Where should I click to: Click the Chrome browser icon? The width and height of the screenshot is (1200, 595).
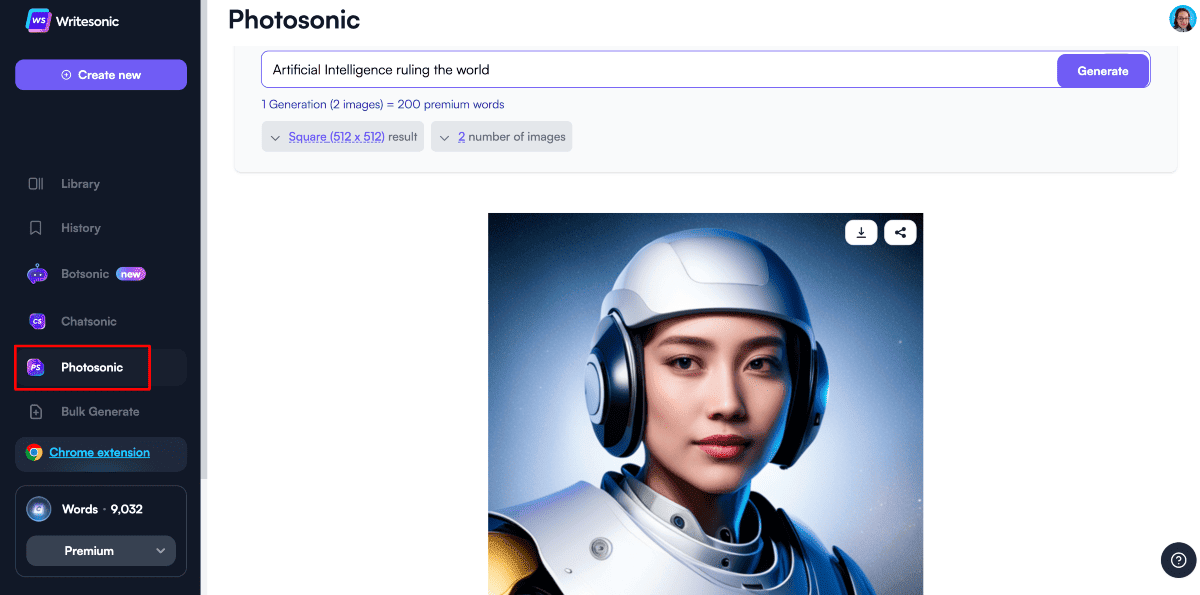click(34, 453)
